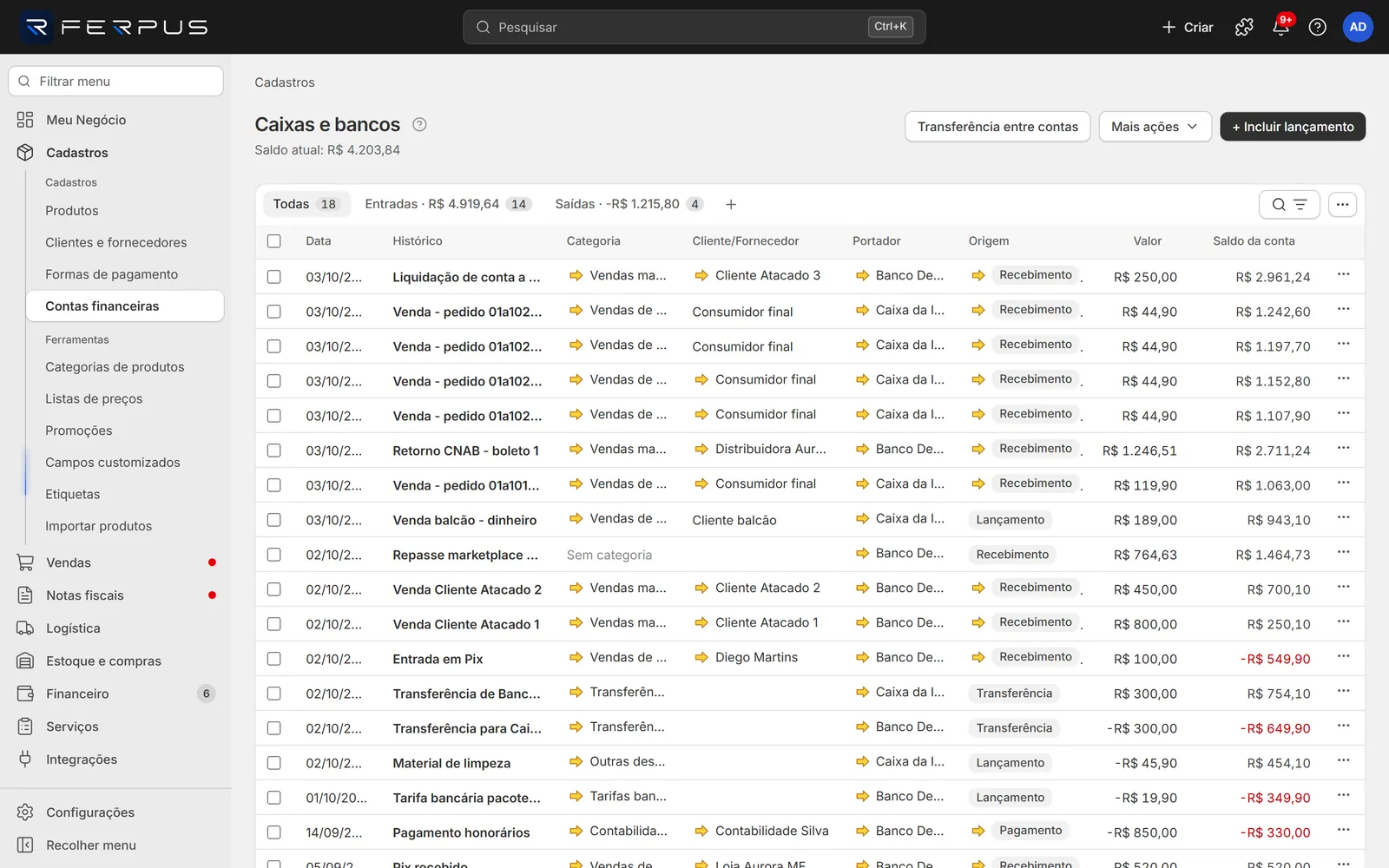Image resolution: width=1389 pixels, height=868 pixels.
Task: Focus the Pesquisar search field
Action: 694,27
